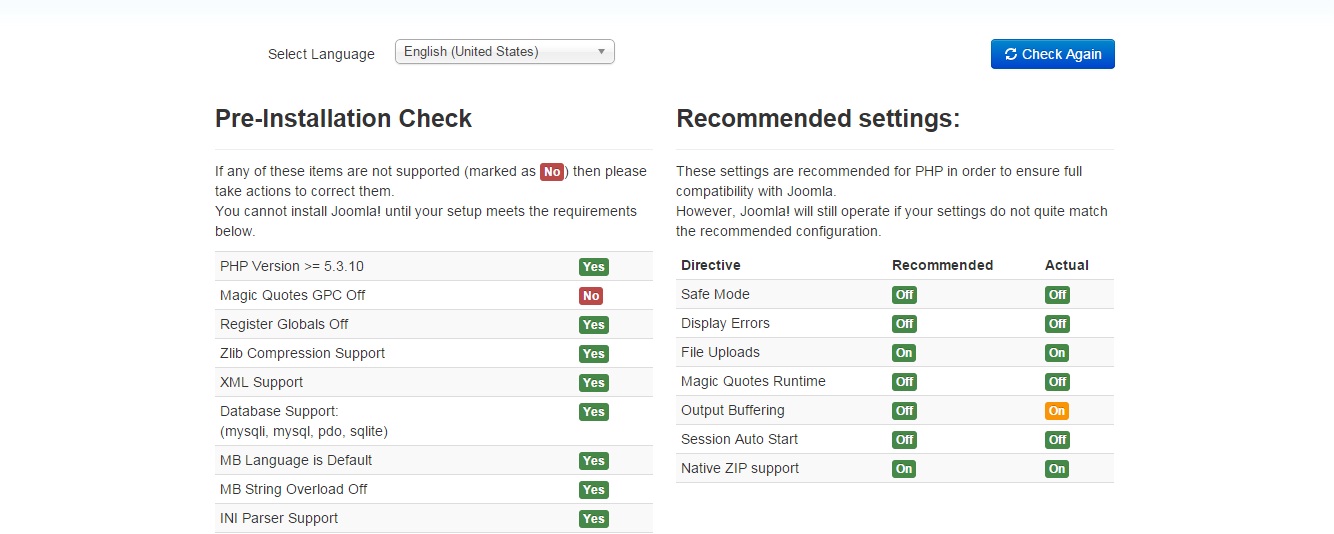Click the Session Auto Start directive label

point(739,439)
